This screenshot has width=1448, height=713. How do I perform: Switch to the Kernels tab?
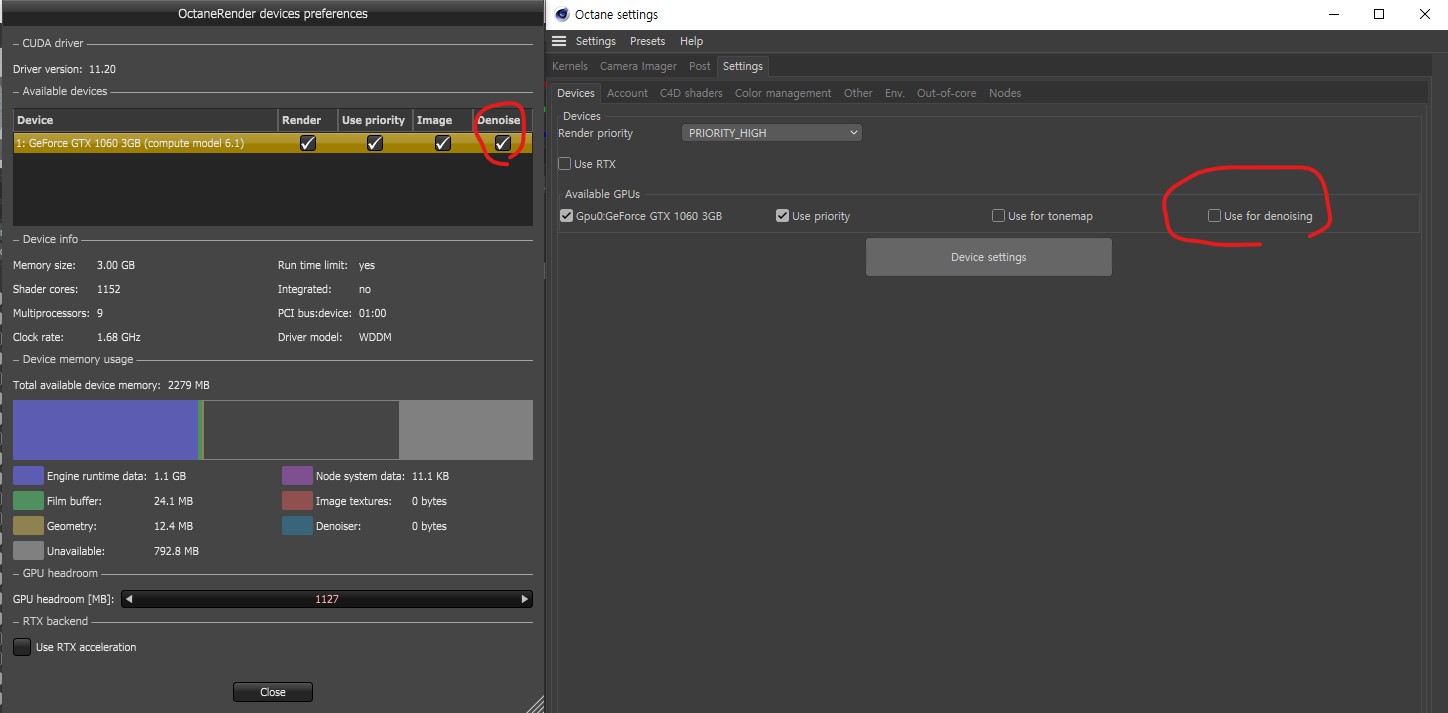570,66
